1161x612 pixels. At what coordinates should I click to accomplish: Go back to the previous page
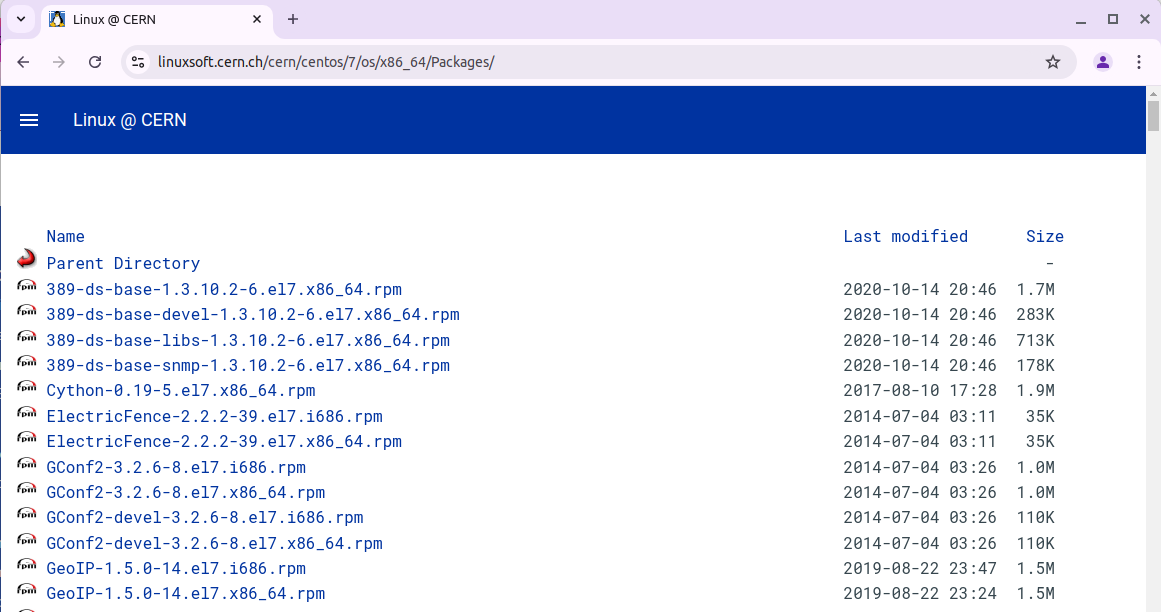pyautogui.click(x=23, y=62)
